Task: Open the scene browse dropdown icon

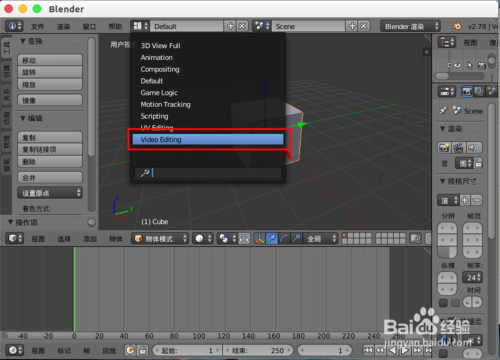Action: click(x=261, y=26)
